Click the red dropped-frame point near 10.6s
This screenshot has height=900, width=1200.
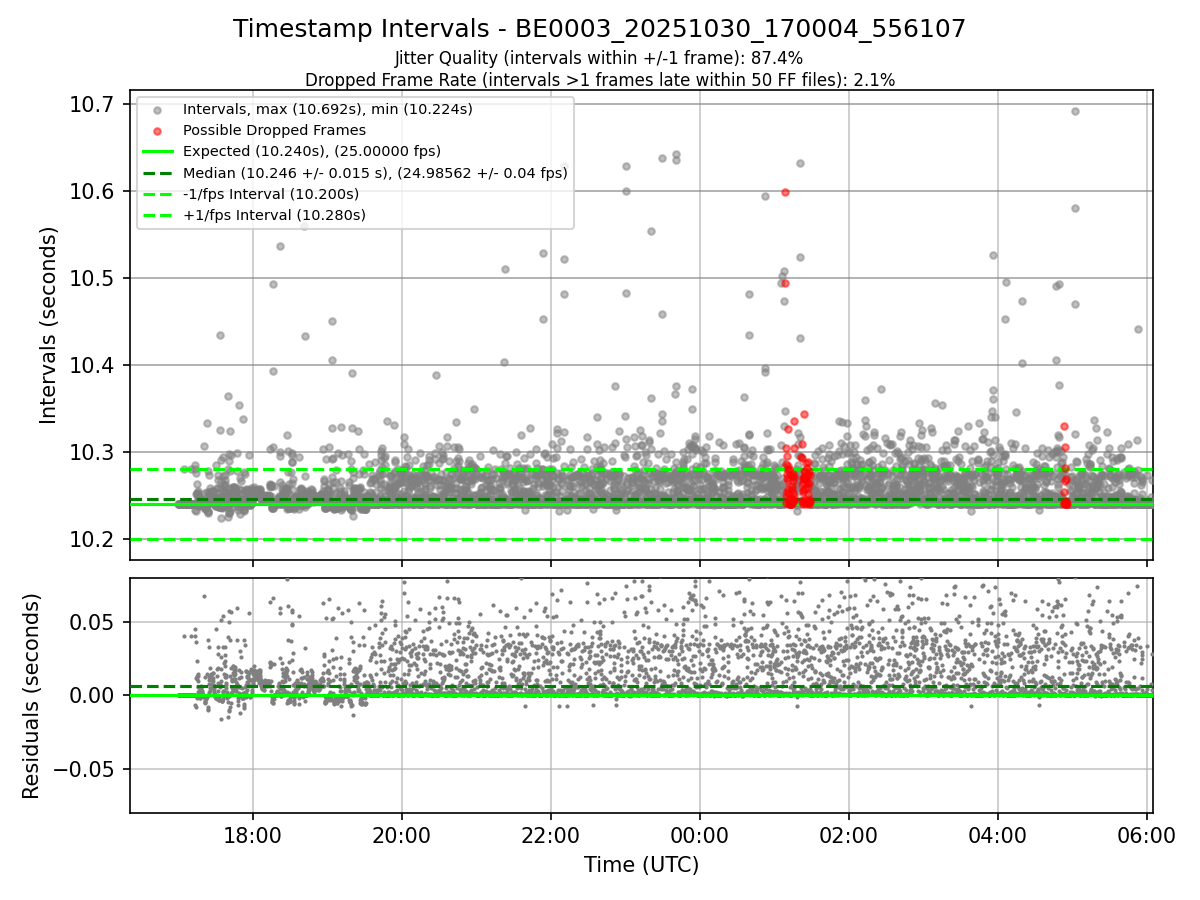coord(785,192)
